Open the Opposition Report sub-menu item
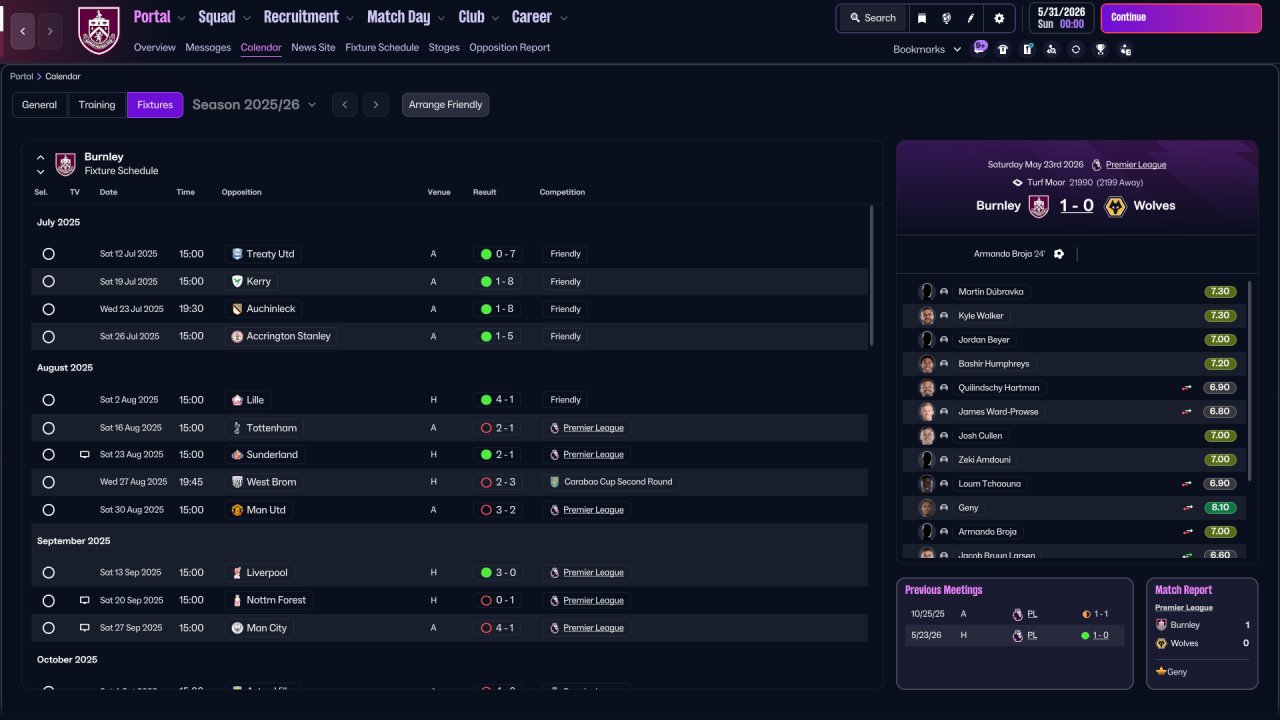This screenshot has height=720, width=1280. (509, 47)
